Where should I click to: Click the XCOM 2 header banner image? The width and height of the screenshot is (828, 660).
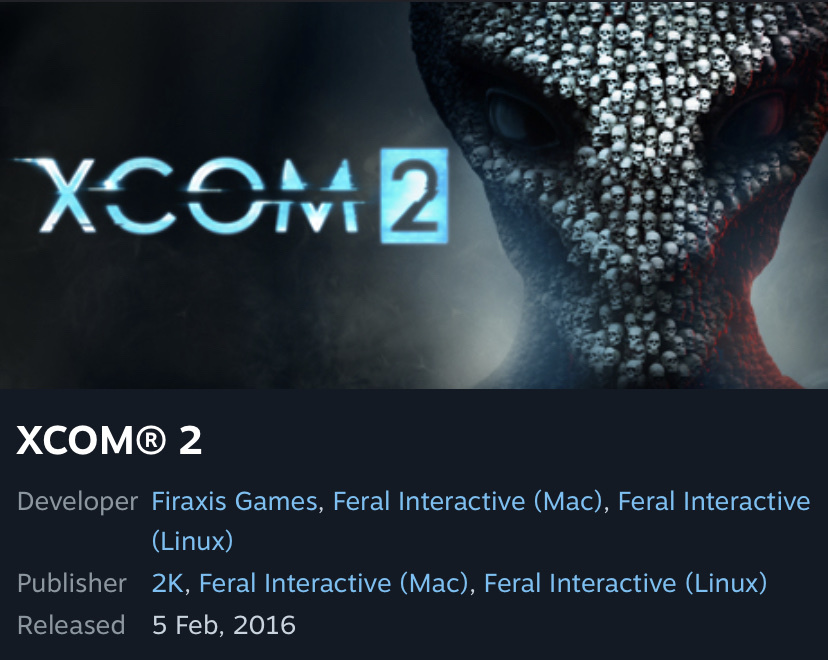(414, 194)
